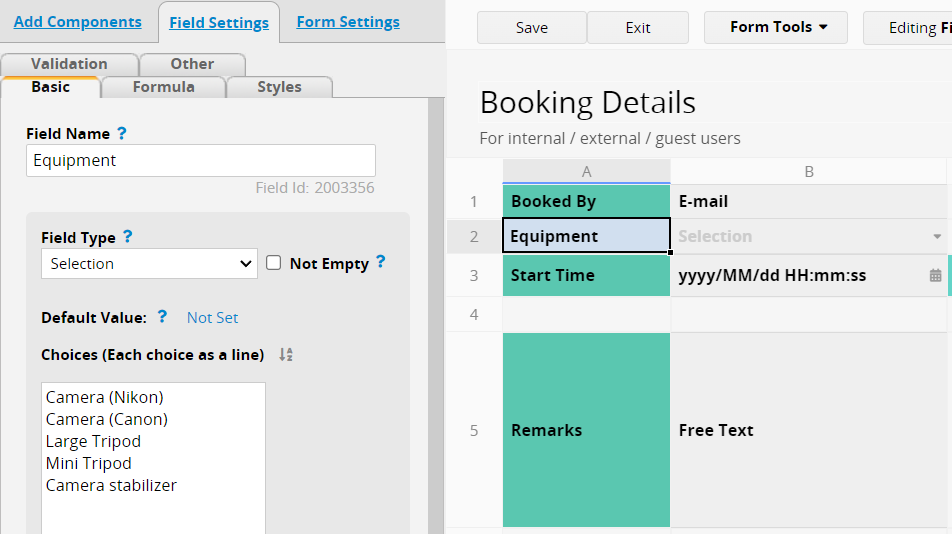Go to Add Components tab
952x534 pixels.
78,22
